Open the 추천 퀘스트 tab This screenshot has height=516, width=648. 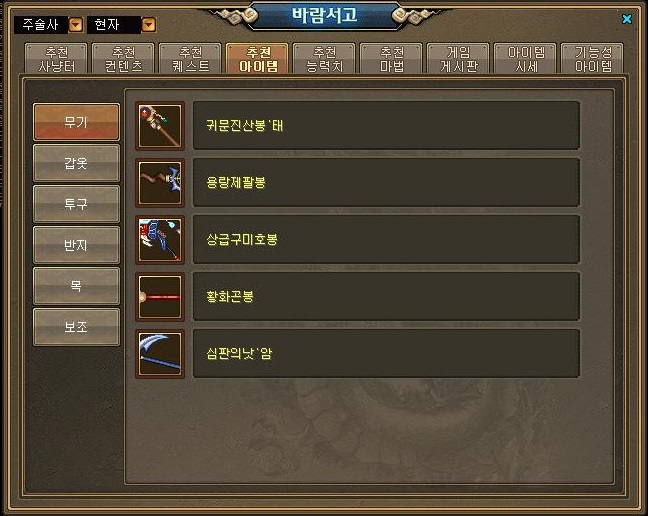point(191,59)
